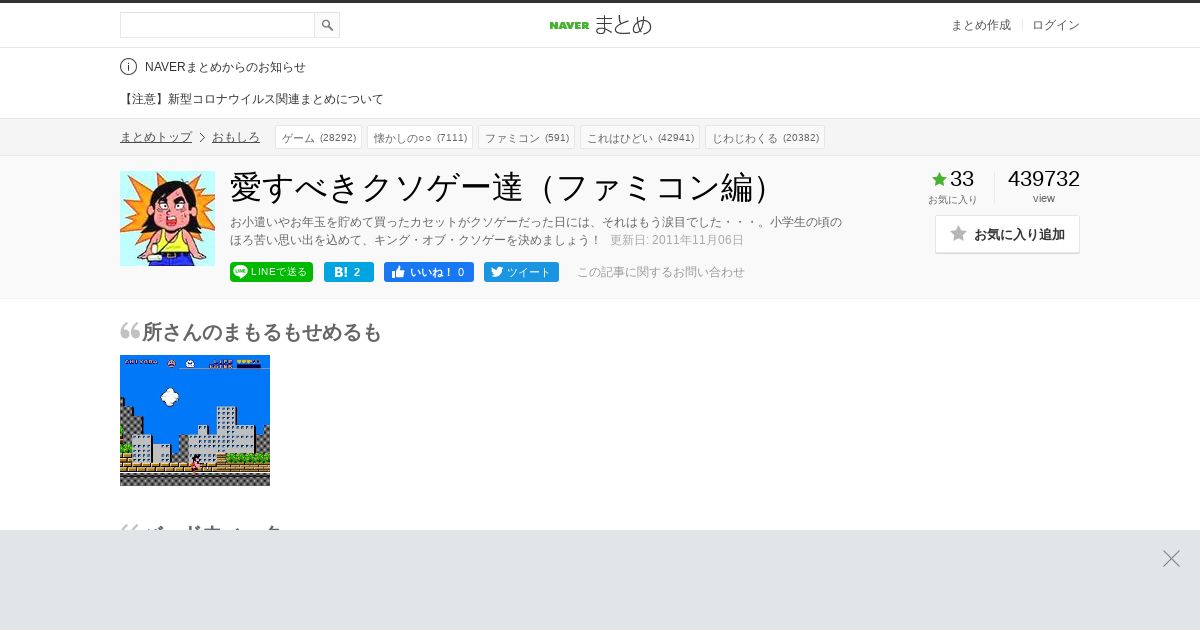Select the ファミコン (591) tag
Image resolution: width=1200 pixels, height=630 pixels.
pos(526,138)
